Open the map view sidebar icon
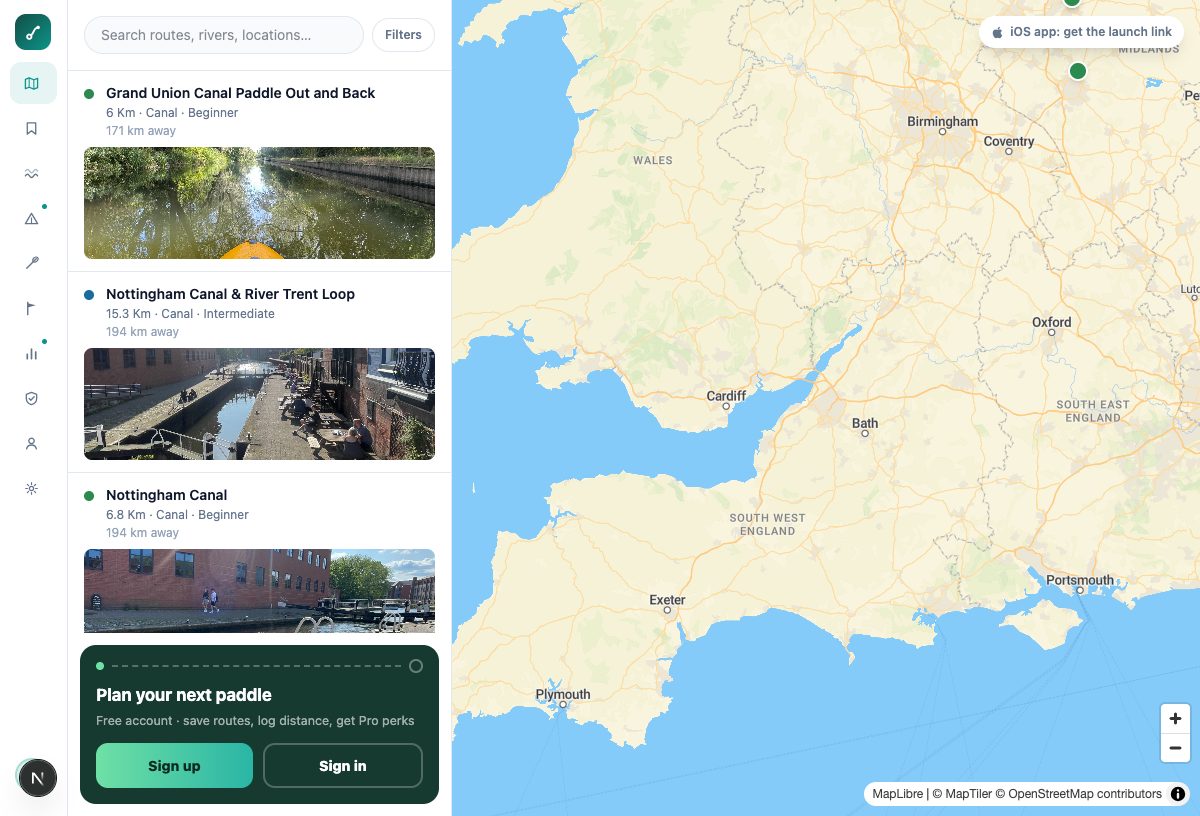 (33, 83)
